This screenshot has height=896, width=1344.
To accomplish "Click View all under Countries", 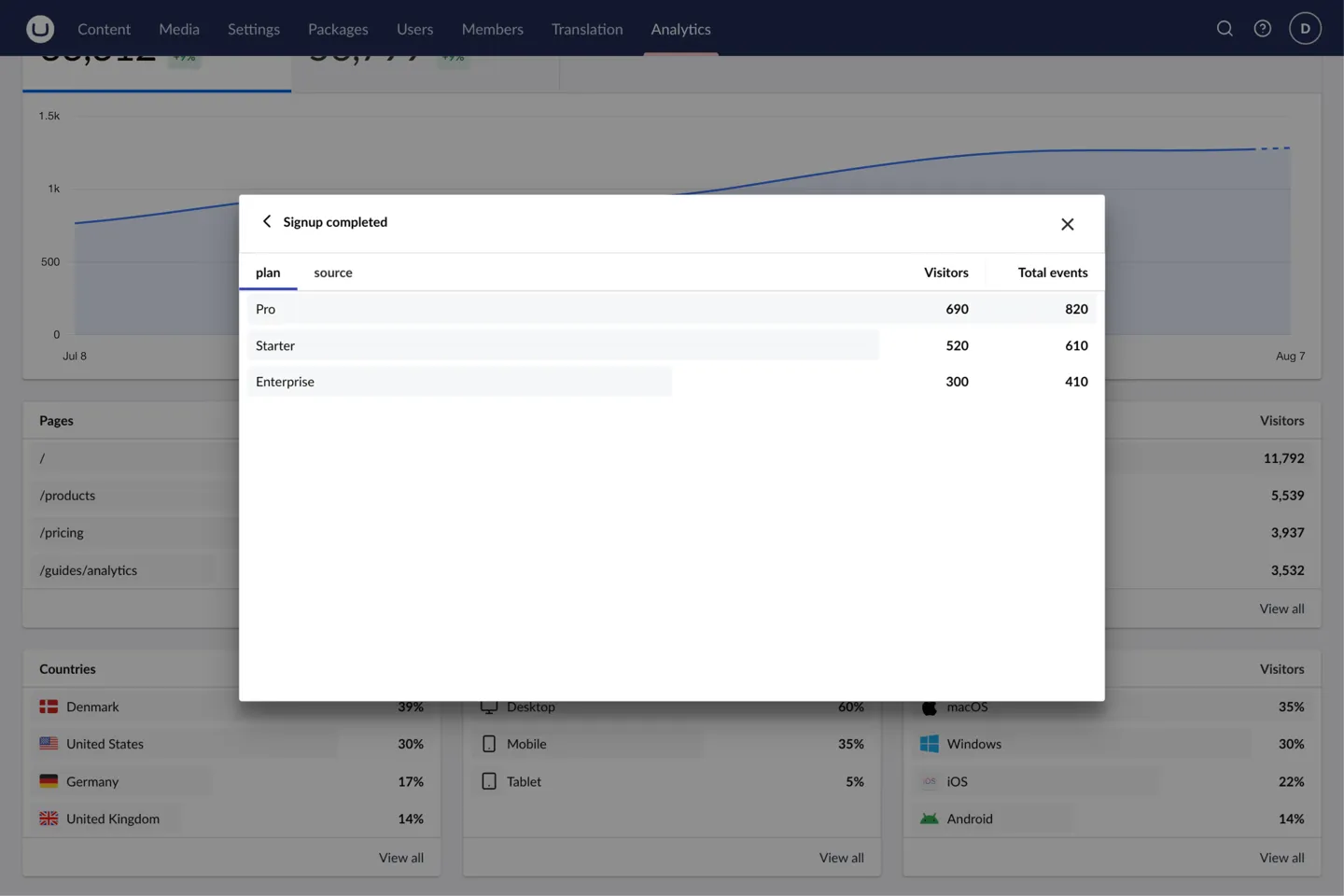I will coord(400,858).
